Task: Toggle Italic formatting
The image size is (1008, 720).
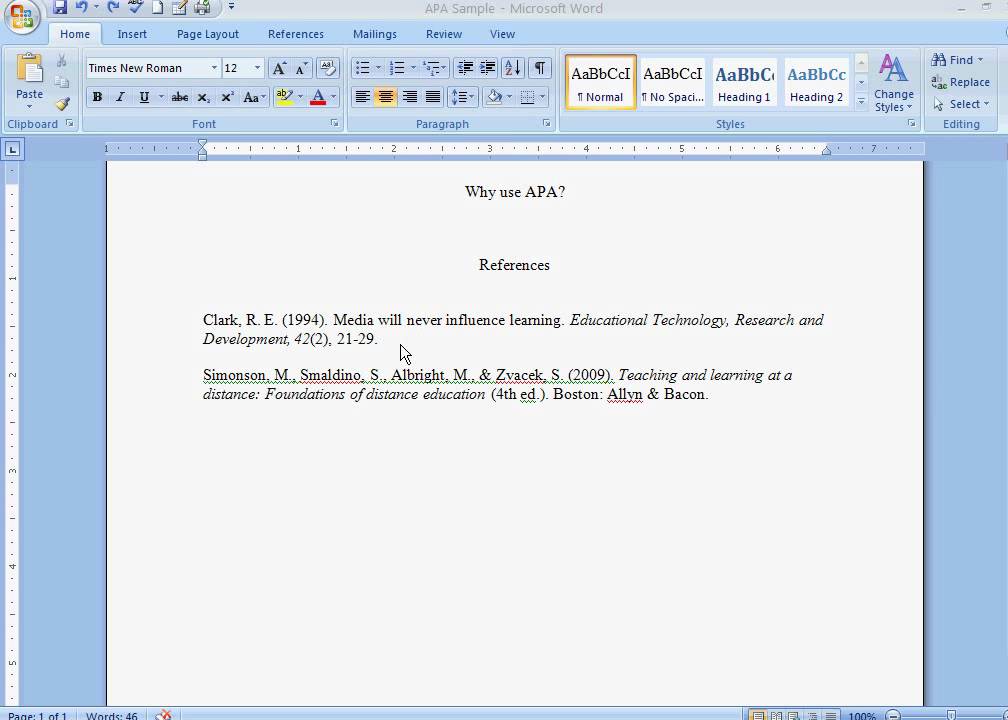Action: coord(120,97)
